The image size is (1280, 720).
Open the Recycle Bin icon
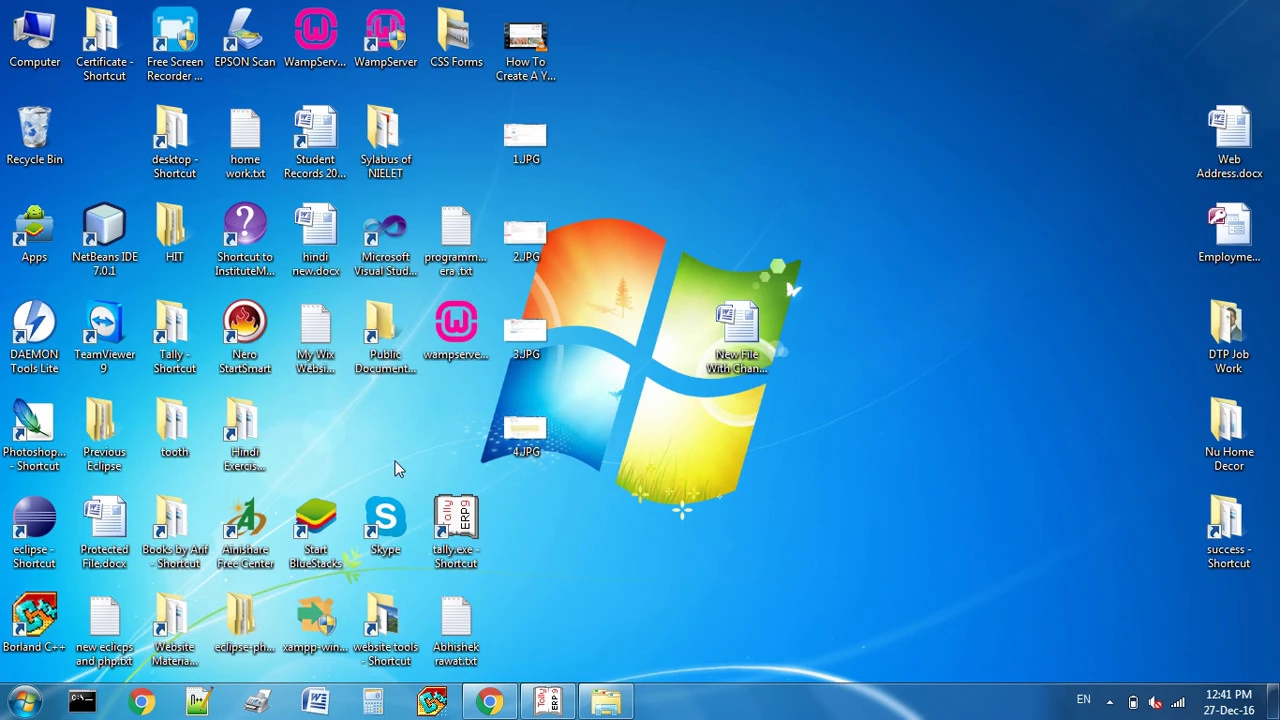click(34, 137)
